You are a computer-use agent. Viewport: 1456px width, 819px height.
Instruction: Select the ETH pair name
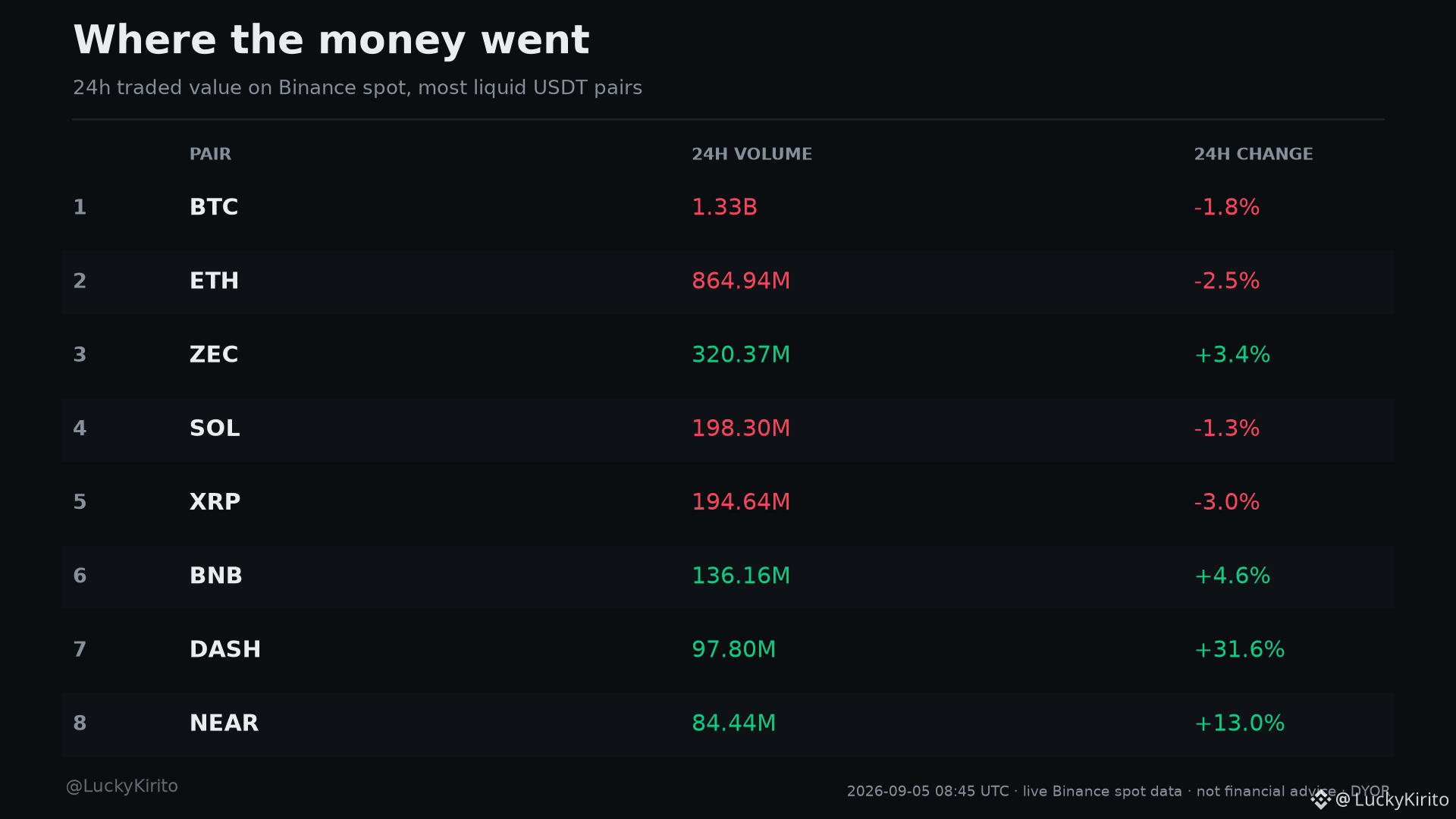pyautogui.click(x=214, y=281)
